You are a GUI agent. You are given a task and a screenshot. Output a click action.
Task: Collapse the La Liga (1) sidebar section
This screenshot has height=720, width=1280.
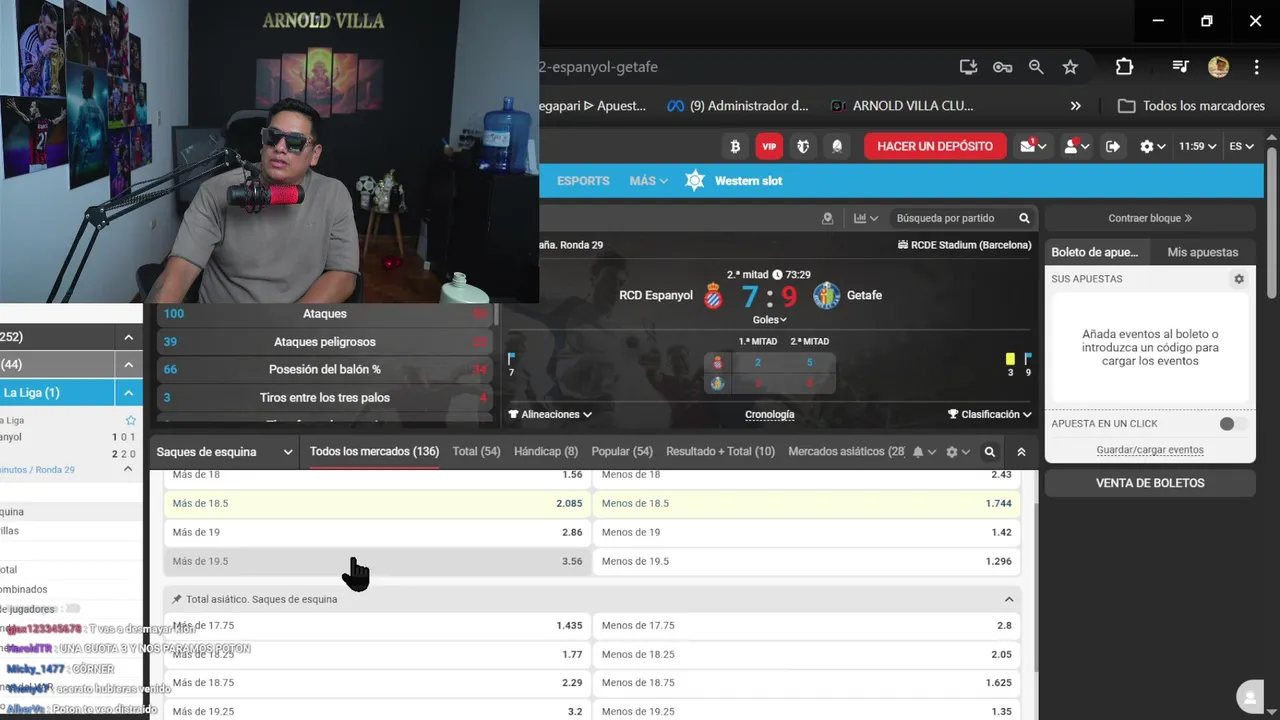click(129, 392)
